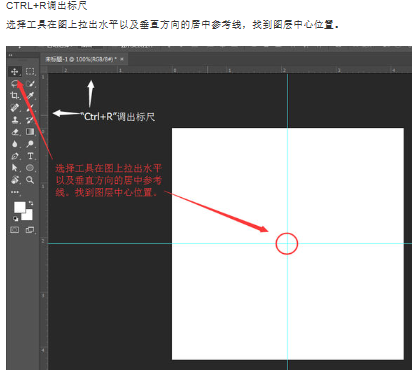Close the 未标题-1 document tab
420x375 pixels.
pos(122,59)
